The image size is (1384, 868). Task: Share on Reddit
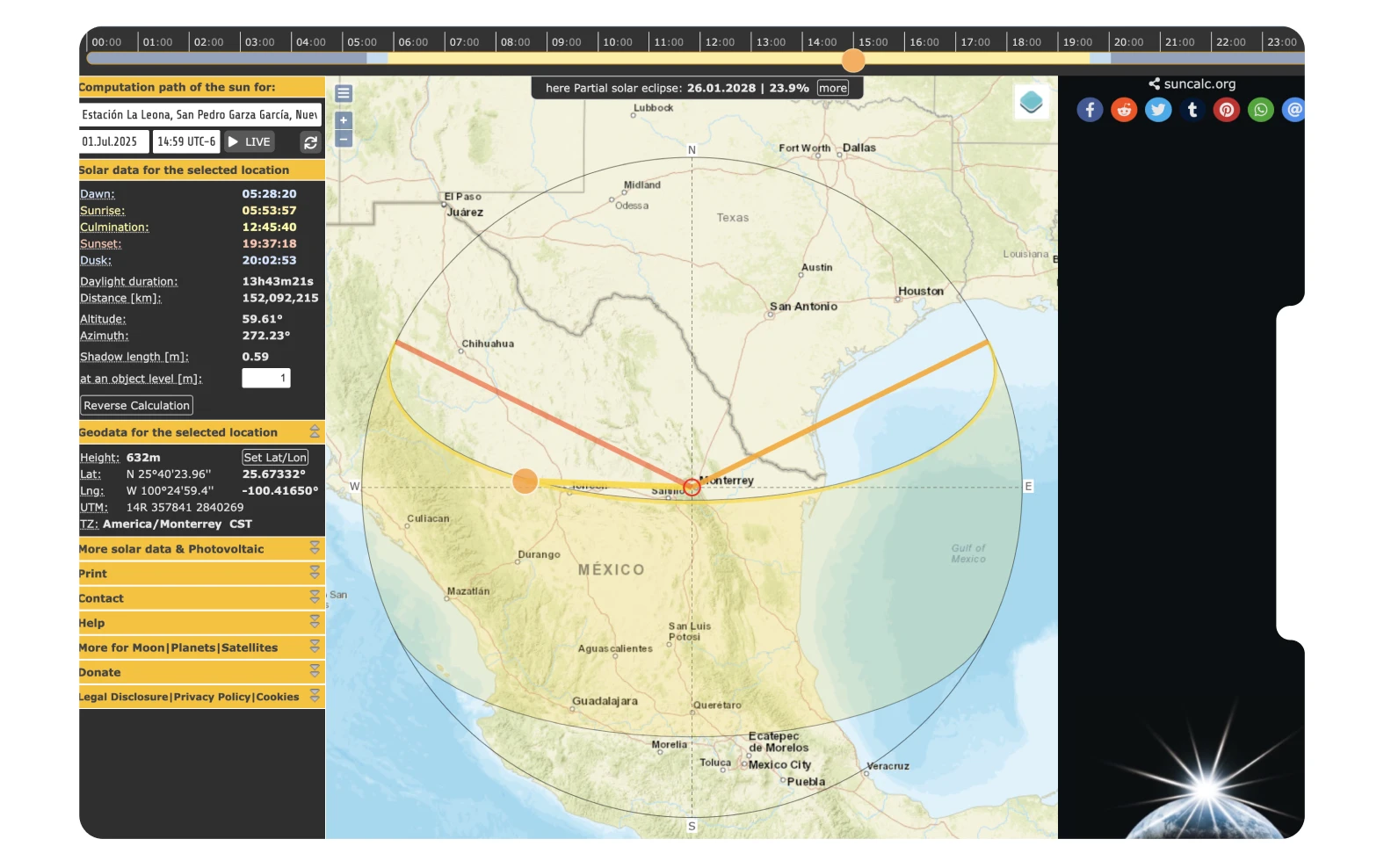(x=1124, y=110)
